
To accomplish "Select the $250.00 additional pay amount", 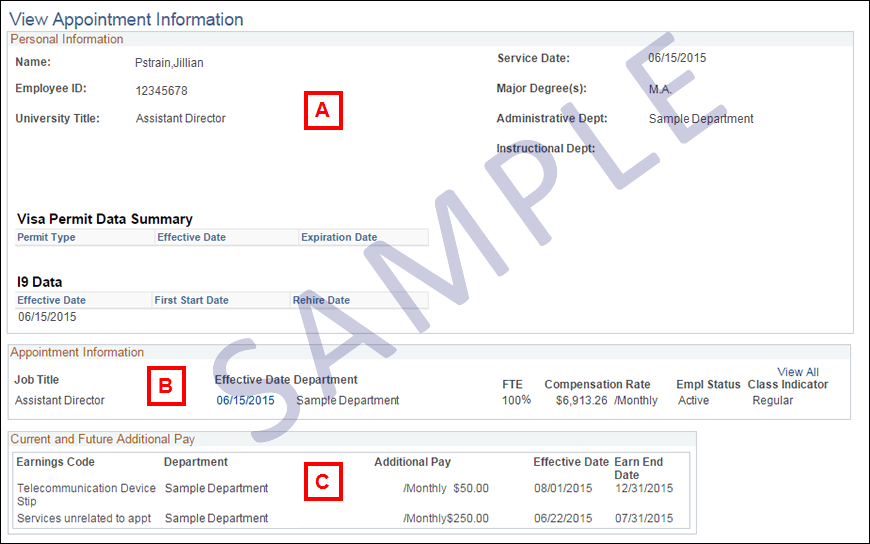I will (x=468, y=518).
